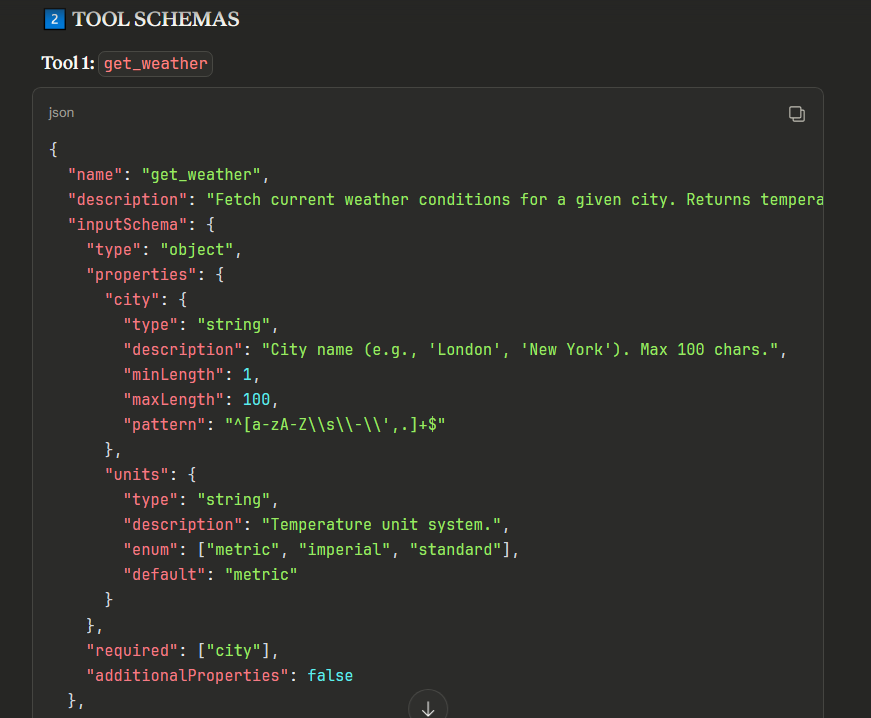
Task: Copy the JSON code block
Action: [796, 113]
